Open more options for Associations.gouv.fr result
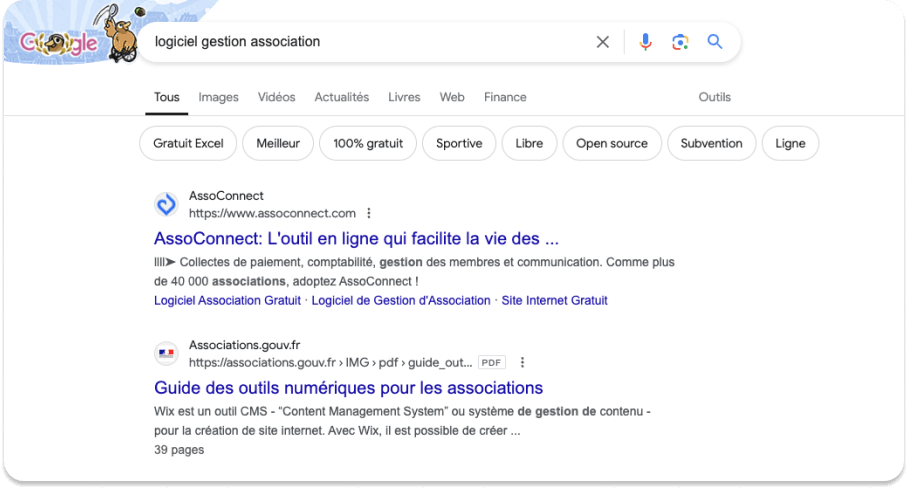 point(522,362)
